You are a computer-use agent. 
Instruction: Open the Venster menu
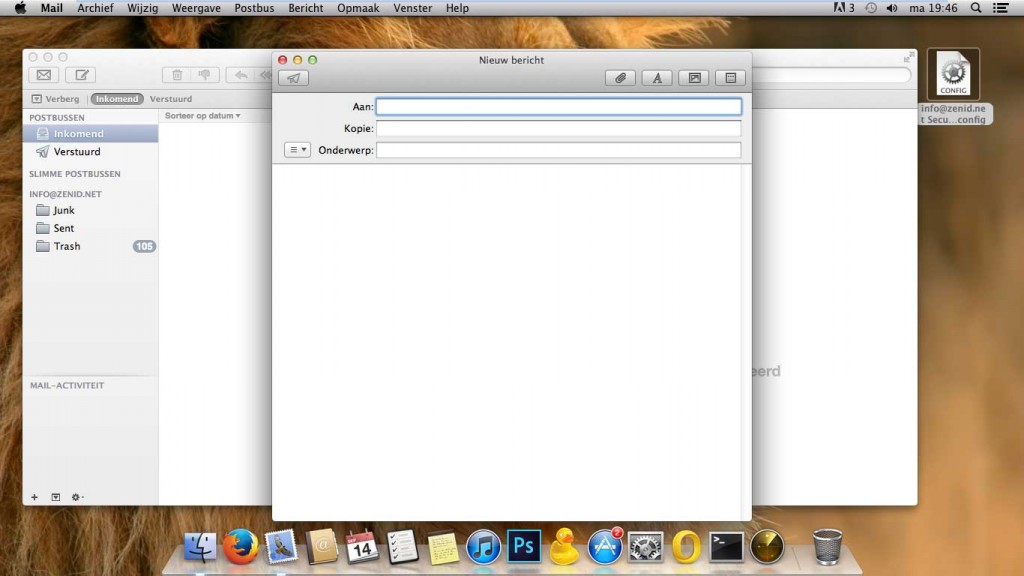413,8
